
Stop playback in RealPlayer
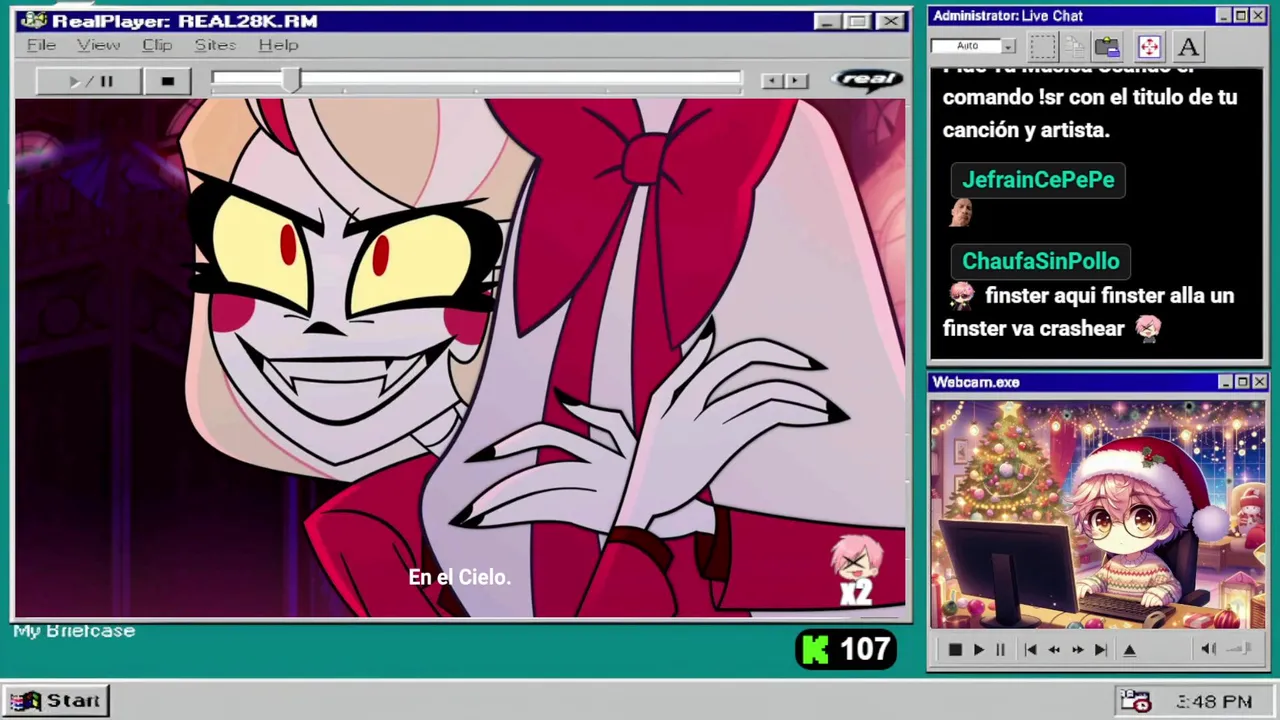point(167,81)
